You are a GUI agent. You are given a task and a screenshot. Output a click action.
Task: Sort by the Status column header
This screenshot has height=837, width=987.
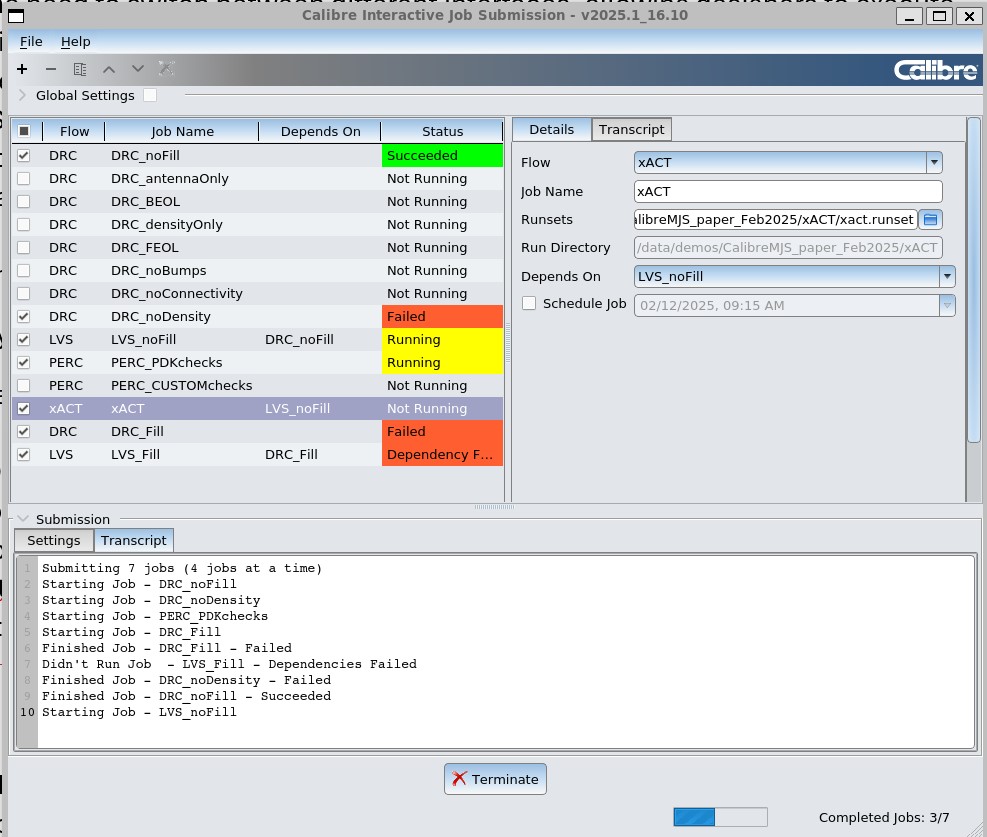(442, 132)
